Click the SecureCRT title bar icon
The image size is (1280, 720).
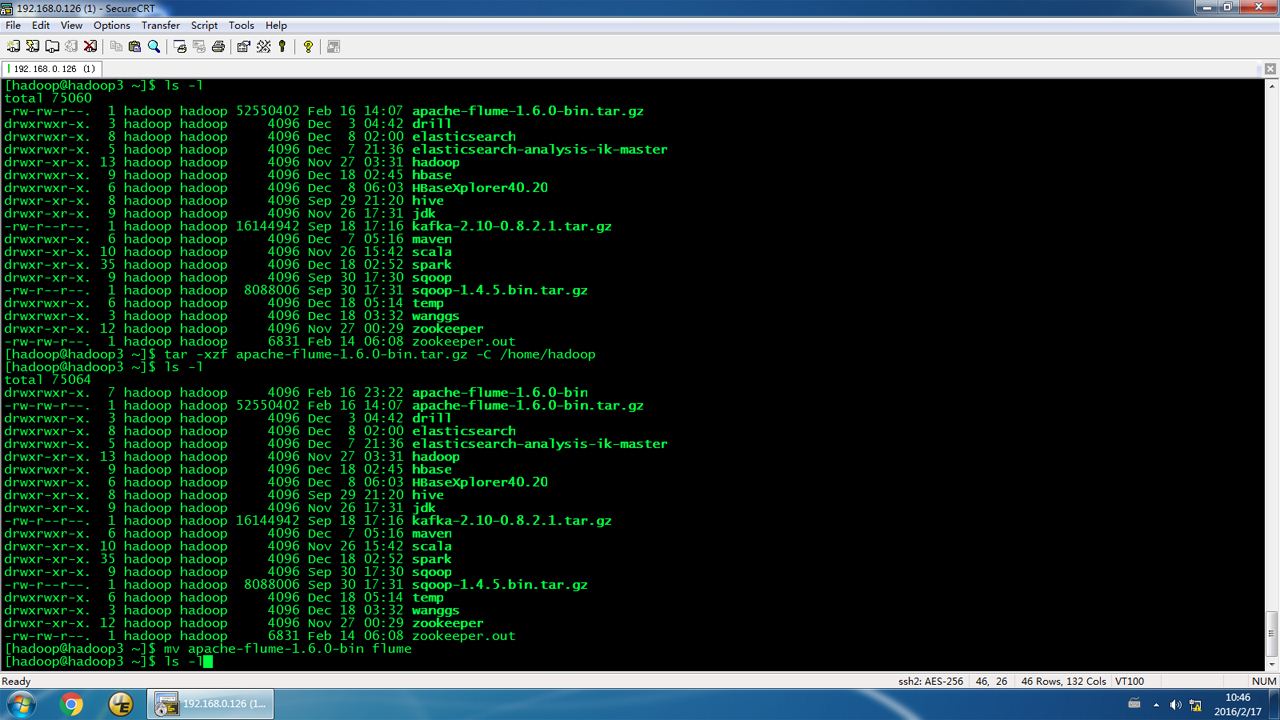coord(8,8)
